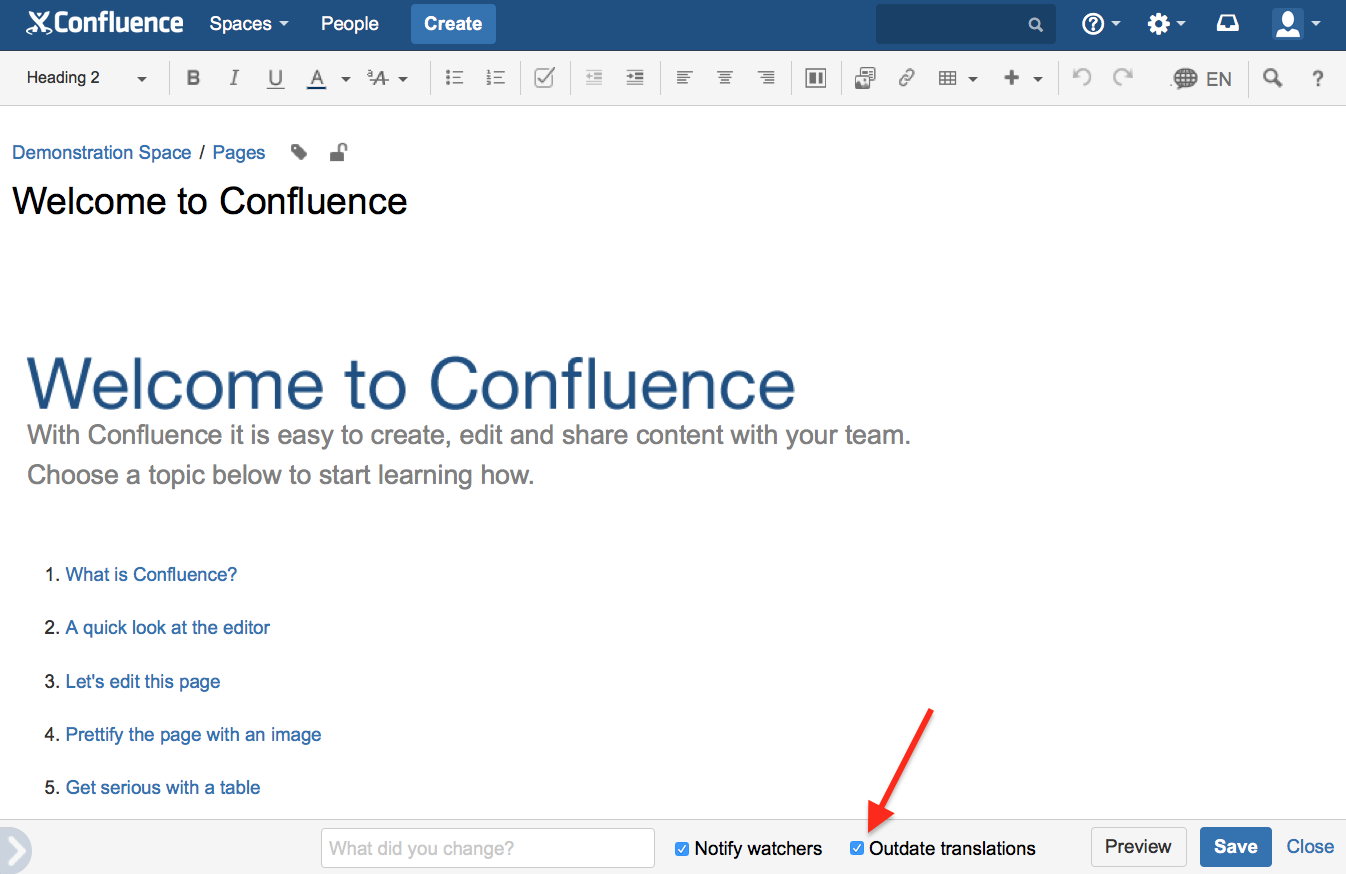Click the large Welcome to Confluence heading
This screenshot has width=1346, height=874.
point(411,382)
